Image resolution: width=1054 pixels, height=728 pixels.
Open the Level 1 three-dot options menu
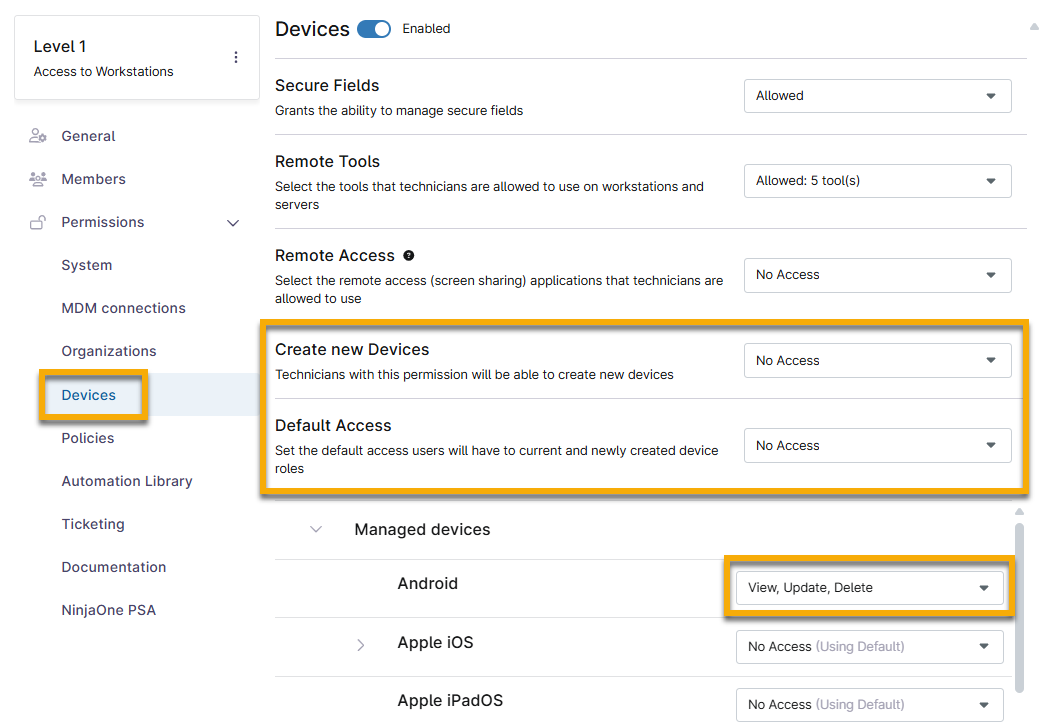point(236,58)
